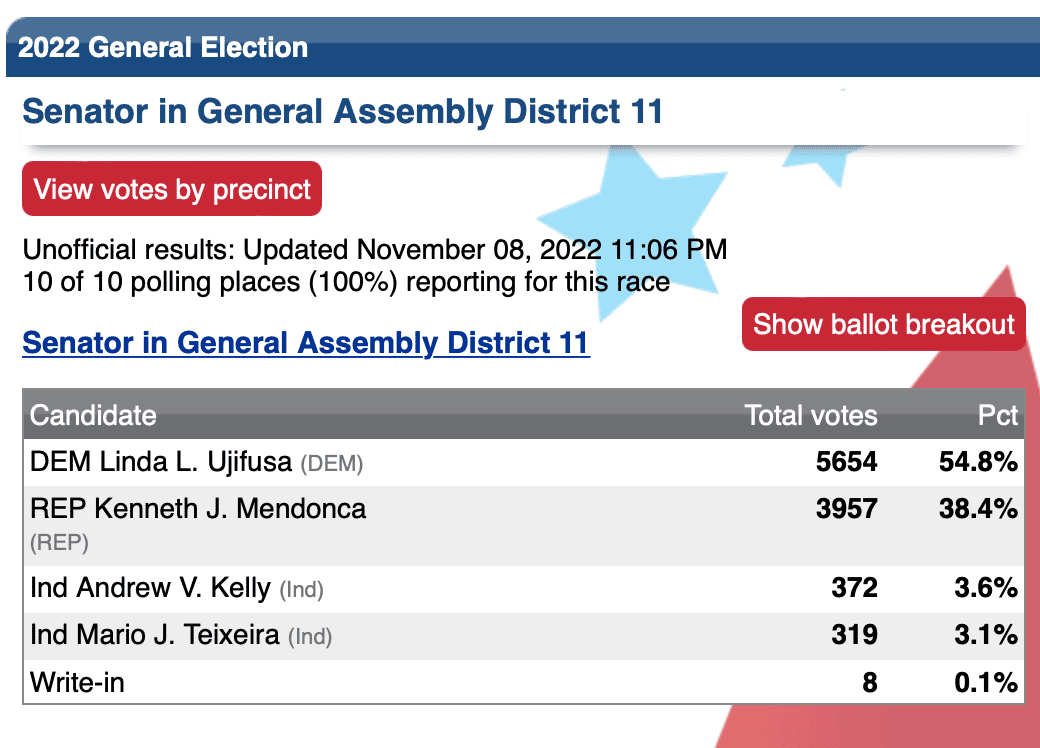Open Senator in General Assembly District 11 link
Viewport: 1040px width, 748px height.
(306, 343)
